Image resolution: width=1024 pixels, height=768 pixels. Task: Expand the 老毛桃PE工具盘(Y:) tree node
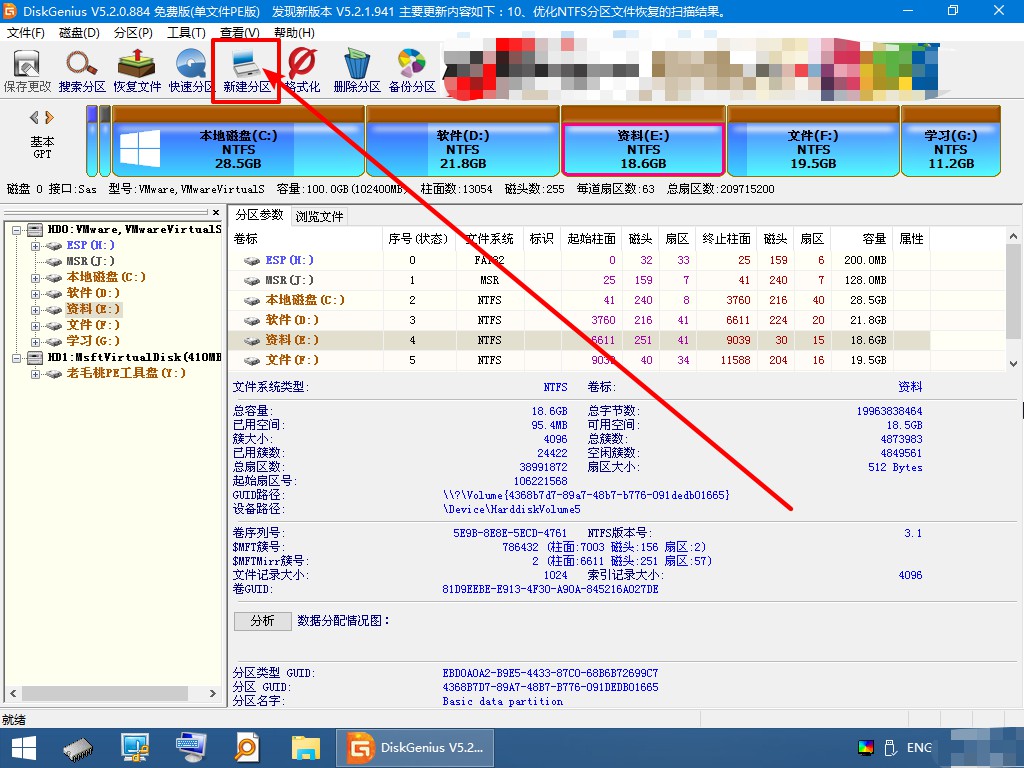point(35,374)
